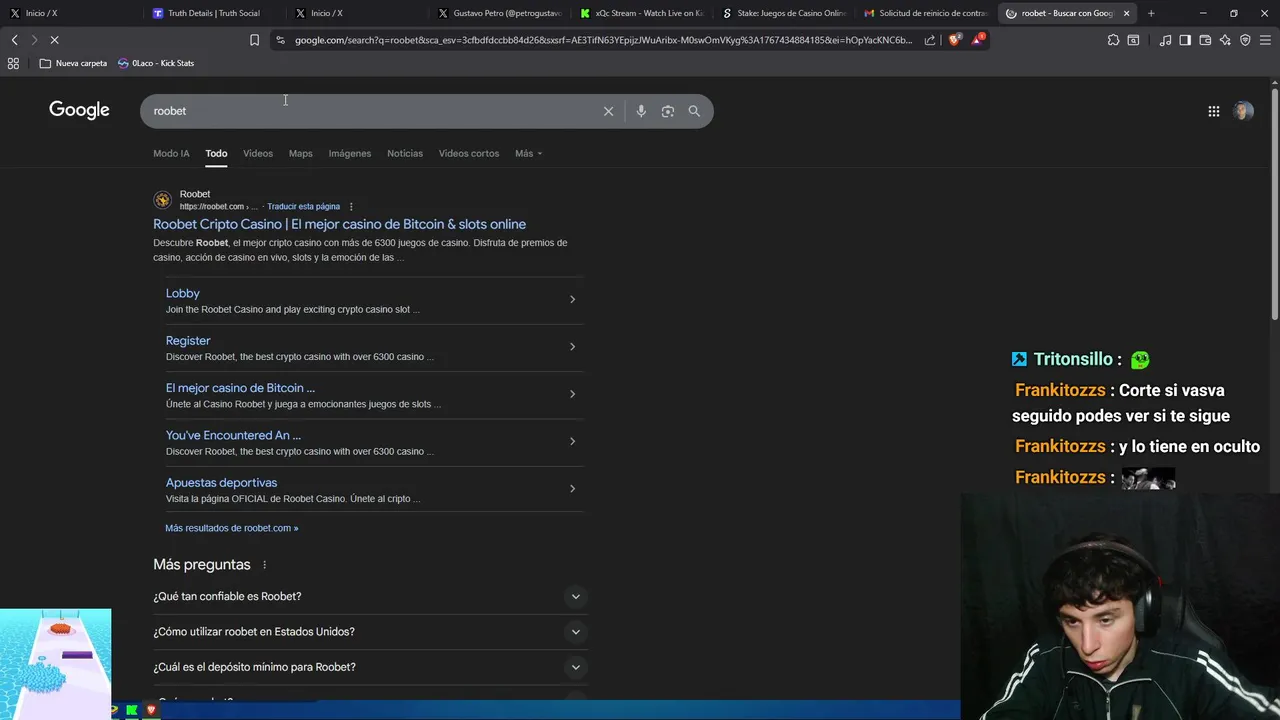Open the Google apps grid
1280x720 pixels.
[x=1214, y=111]
